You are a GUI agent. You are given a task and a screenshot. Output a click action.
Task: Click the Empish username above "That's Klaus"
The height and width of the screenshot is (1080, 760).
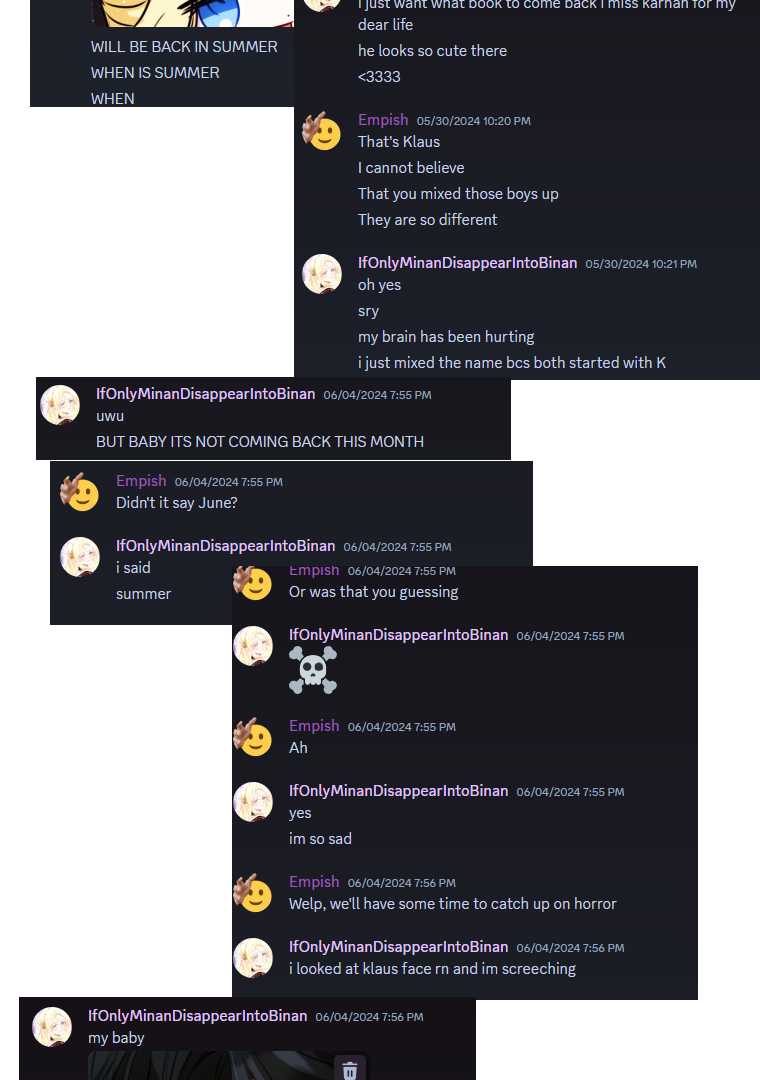[x=383, y=120]
